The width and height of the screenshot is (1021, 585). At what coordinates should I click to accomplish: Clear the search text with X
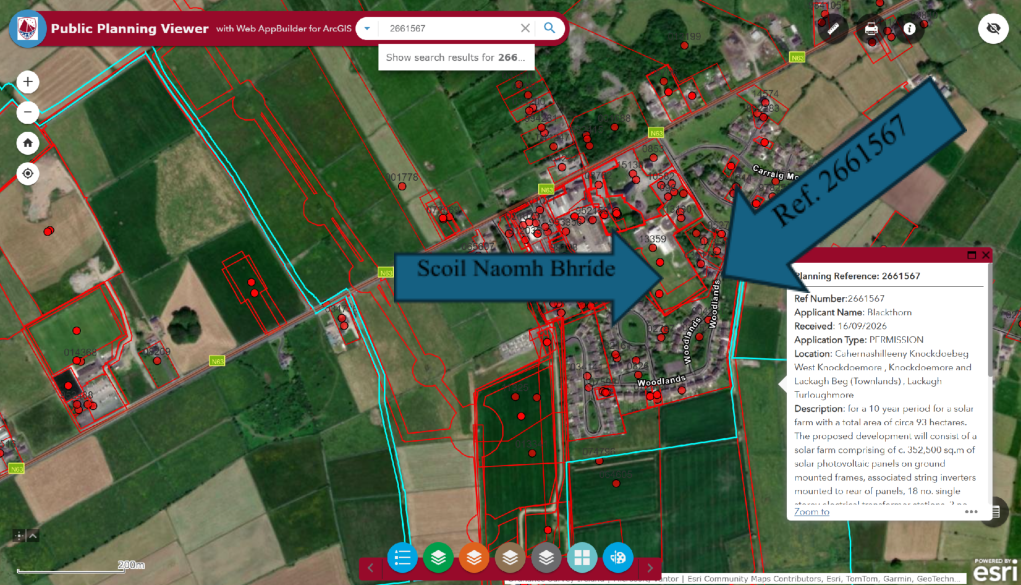point(525,29)
